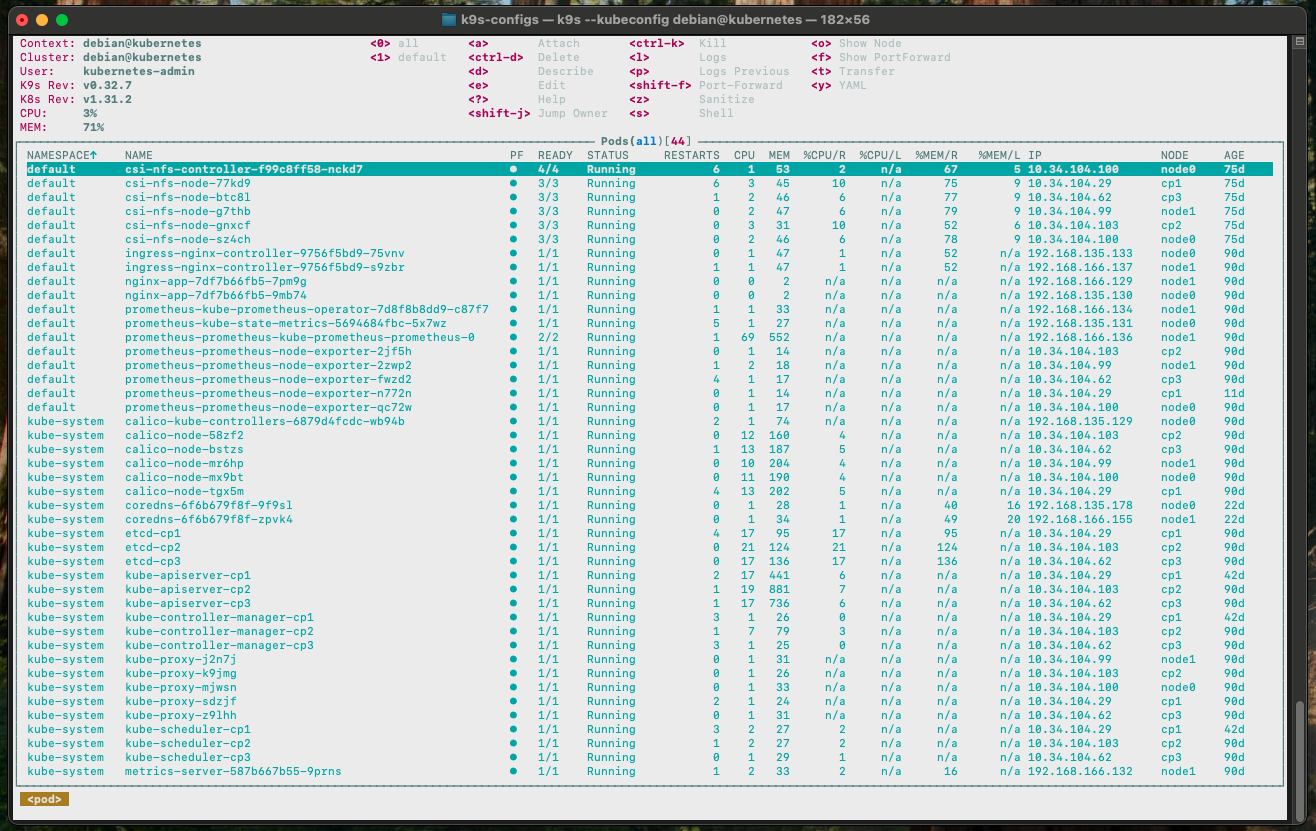The image size is (1316, 831).
Task: Click port-forward dot for coredns-6f6b679f8f-9f9sl
Action: click(x=514, y=506)
